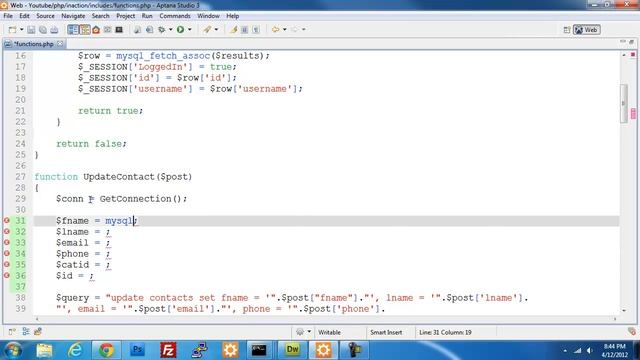Open the Run menu
This screenshot has width=640, height=360.
coord(147,16)
